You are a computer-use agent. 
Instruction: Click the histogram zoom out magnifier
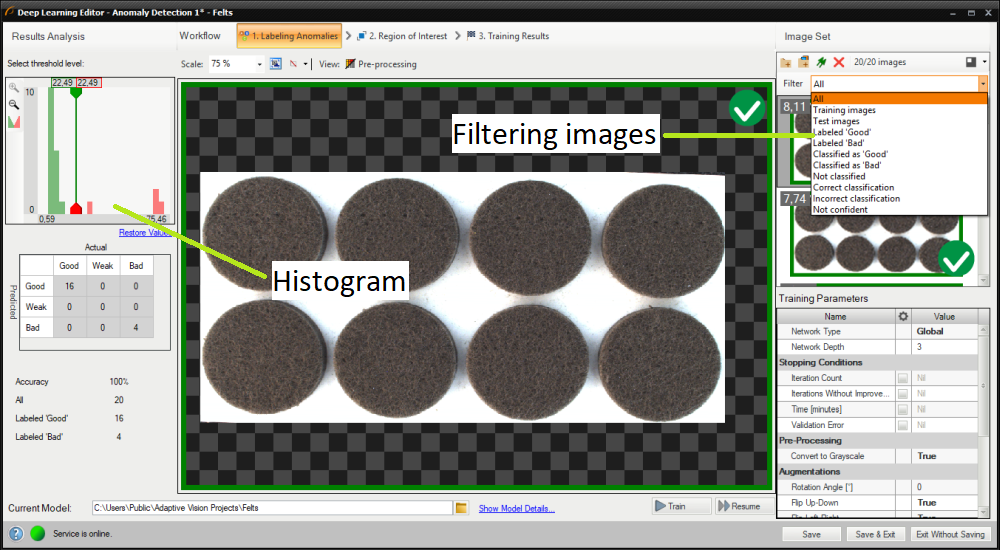click(x=14, y=104)
